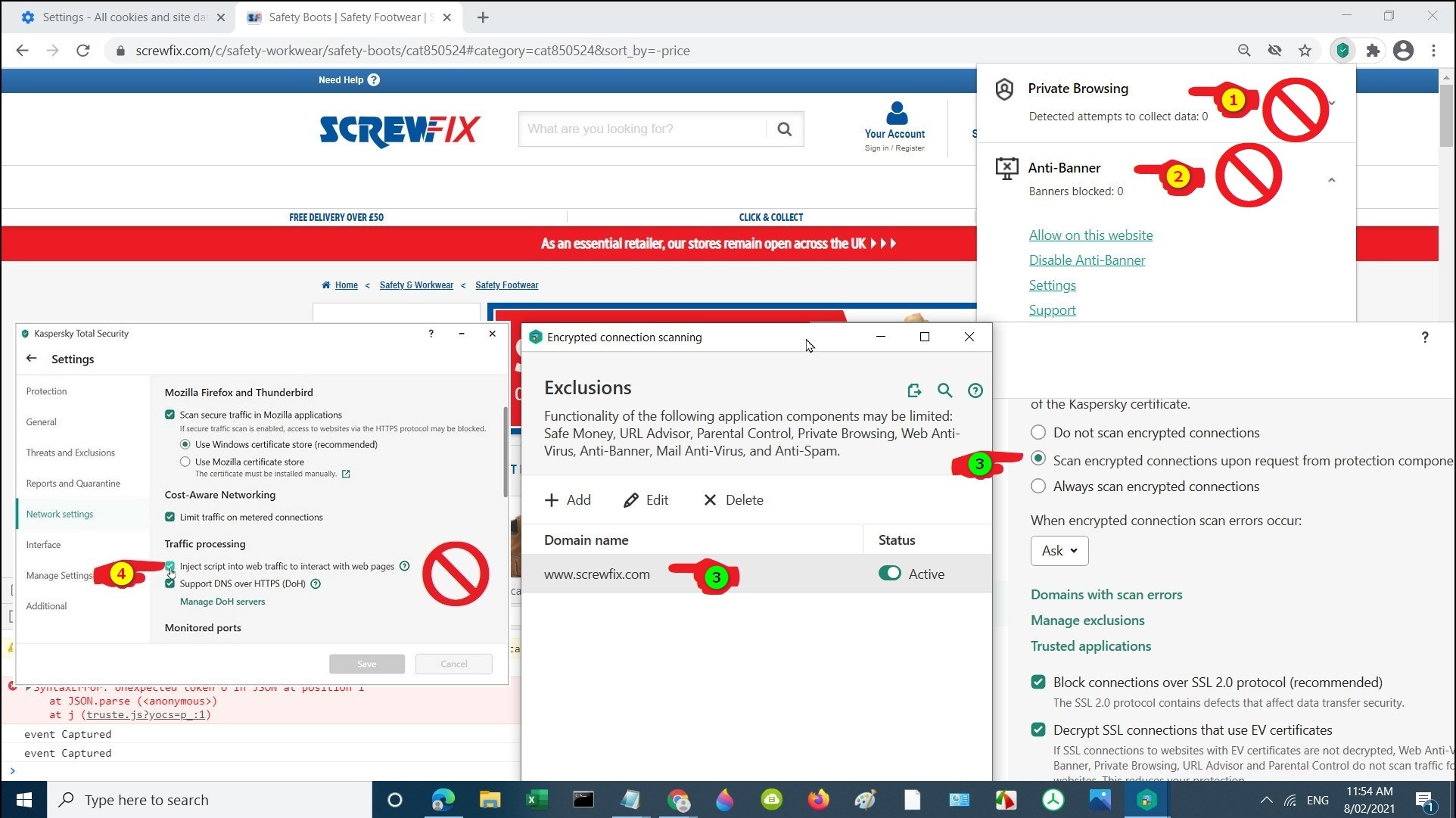
Task: Open the Safety & Workwear breadcrumb
Action: pyautogui.click(x=416, y=285)
